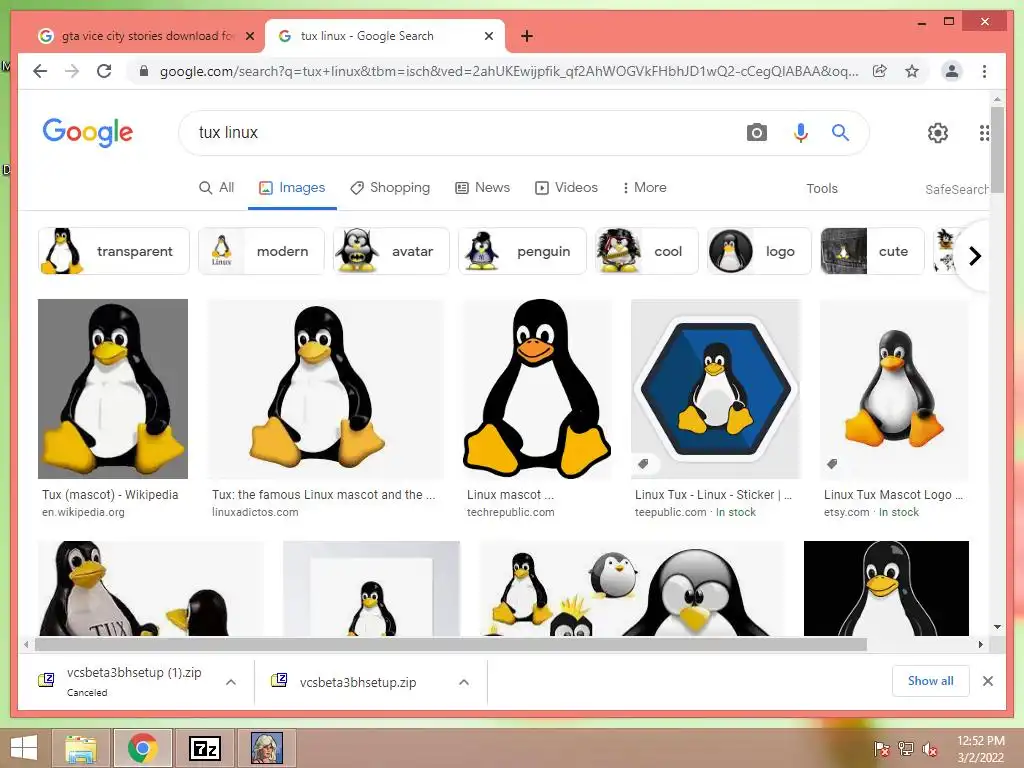Viewport: 1024px width, 768px height.
Task: Filter by the avatar chip
Action: (391, 251)
